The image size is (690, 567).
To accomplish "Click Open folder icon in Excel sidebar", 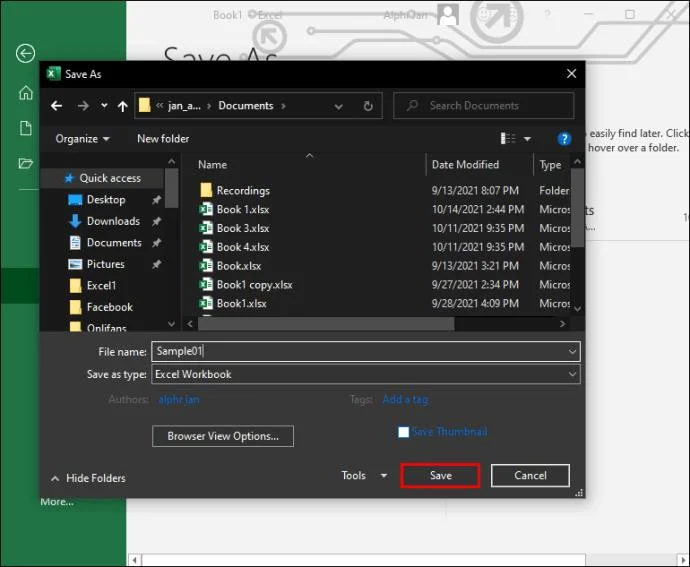I will click(26, 163).
